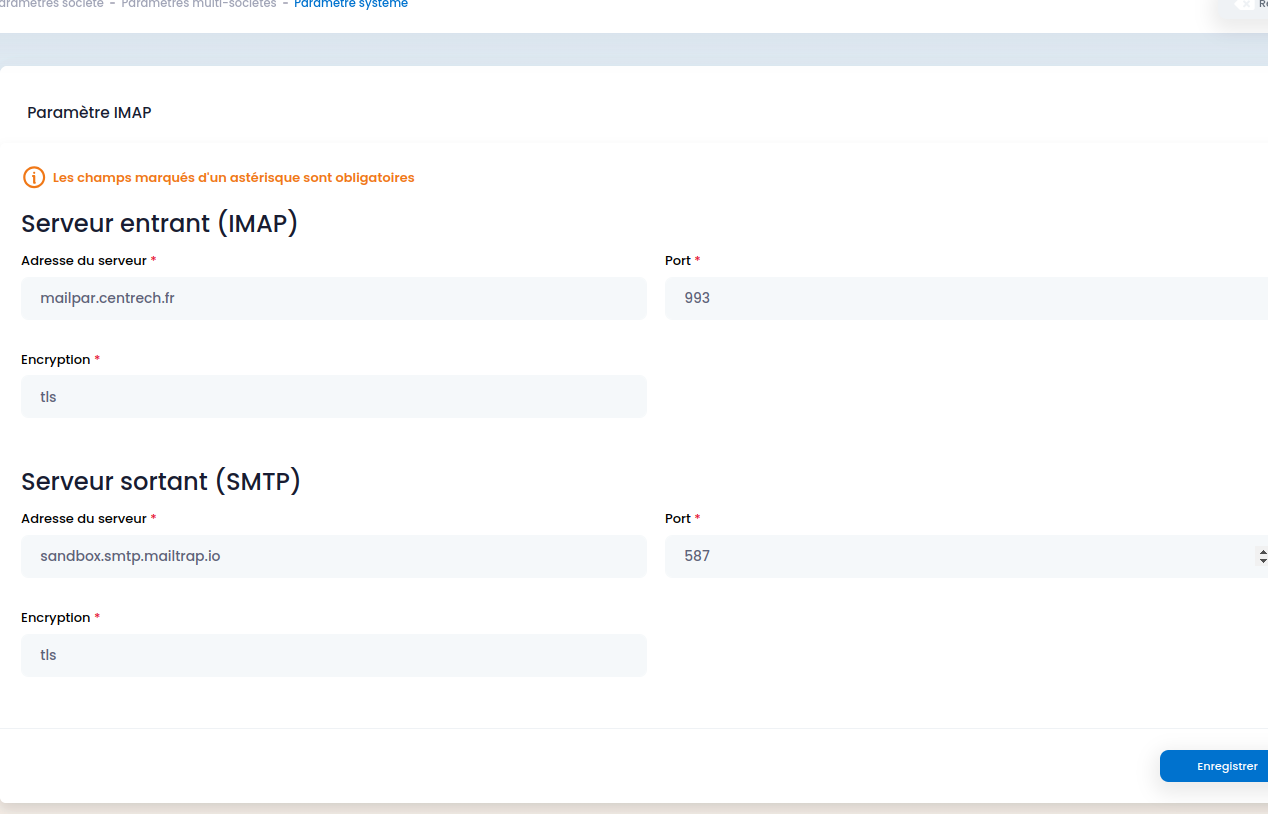Click the Paramètre IMAP card title
1268x814 pixels.
(x=89, y=113)
